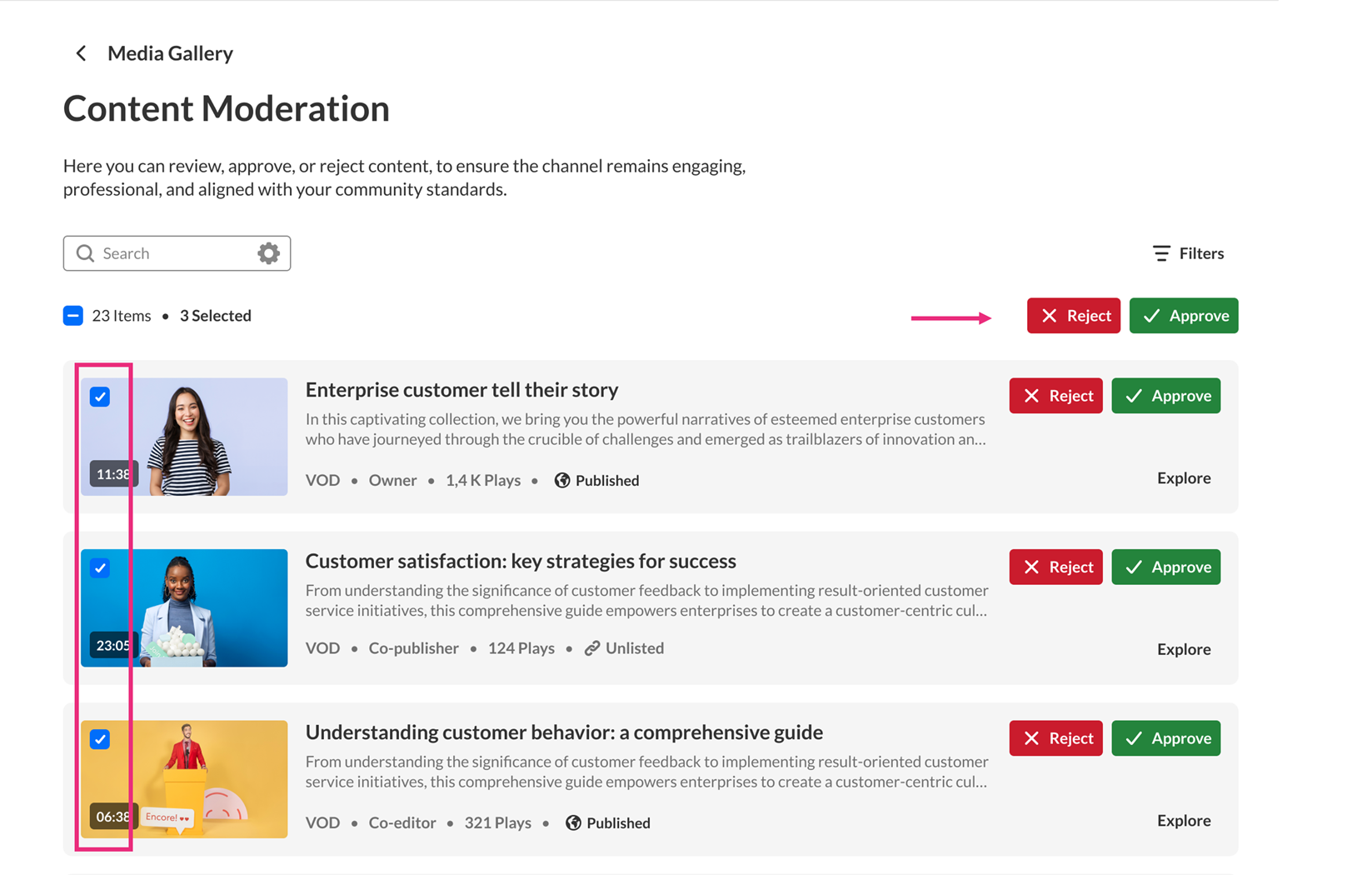
Task: Click the bulk Reject button
Action: click(x=1073, y=316)
